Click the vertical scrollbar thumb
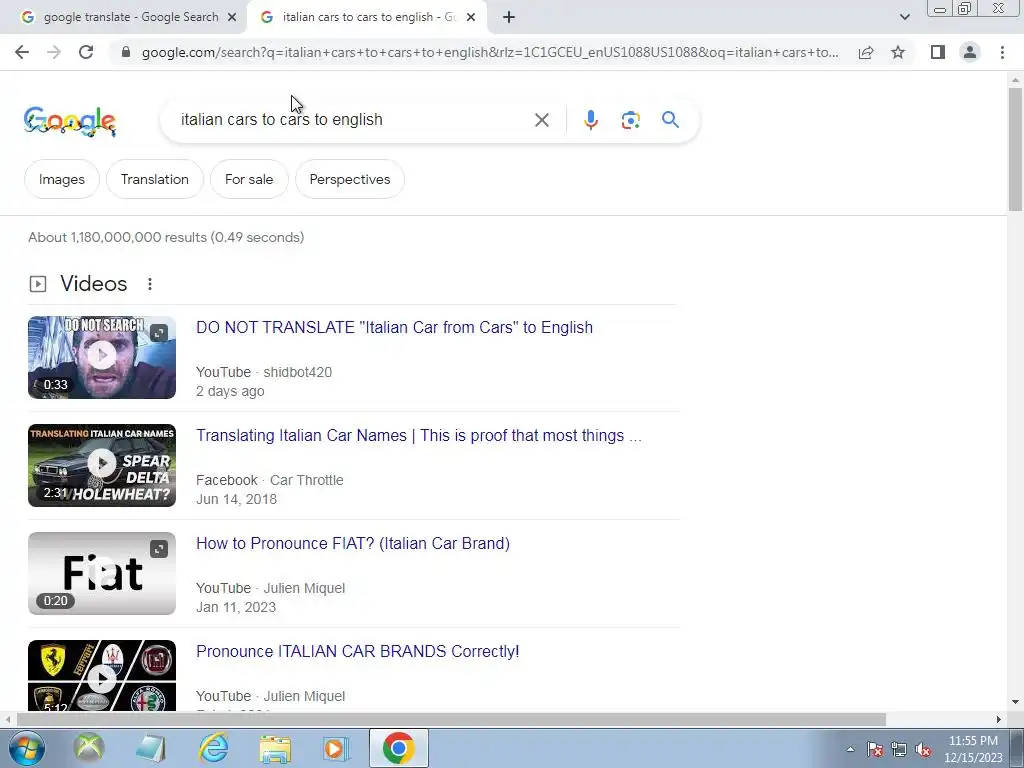 pos(1015,149)
